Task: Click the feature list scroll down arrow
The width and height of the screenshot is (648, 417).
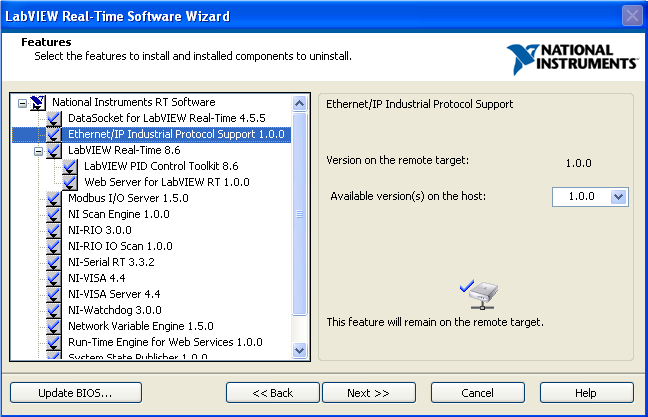Action: coord(300,351)
